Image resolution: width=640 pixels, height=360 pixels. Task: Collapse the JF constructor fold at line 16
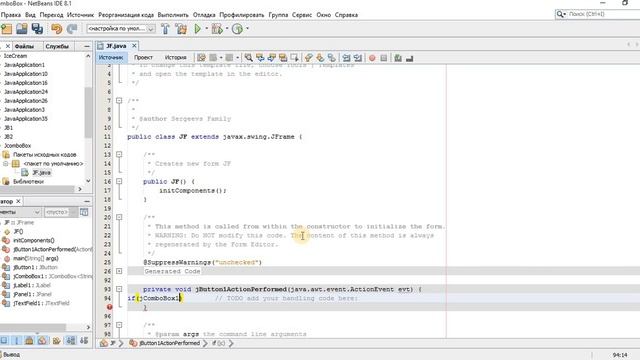(x=119, y=181)
